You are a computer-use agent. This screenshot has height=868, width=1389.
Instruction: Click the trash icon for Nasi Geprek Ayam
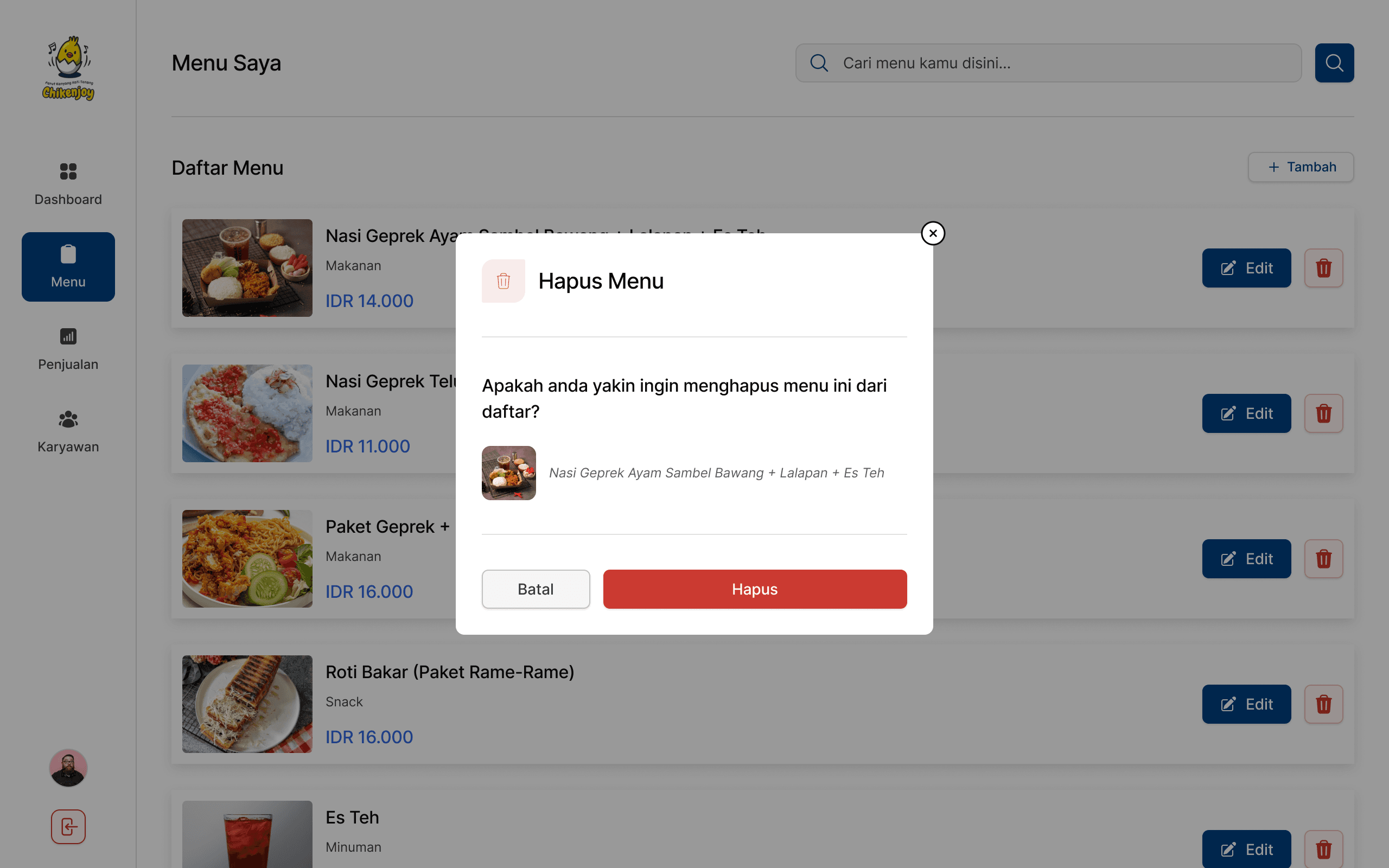(x=1323, y=268)
